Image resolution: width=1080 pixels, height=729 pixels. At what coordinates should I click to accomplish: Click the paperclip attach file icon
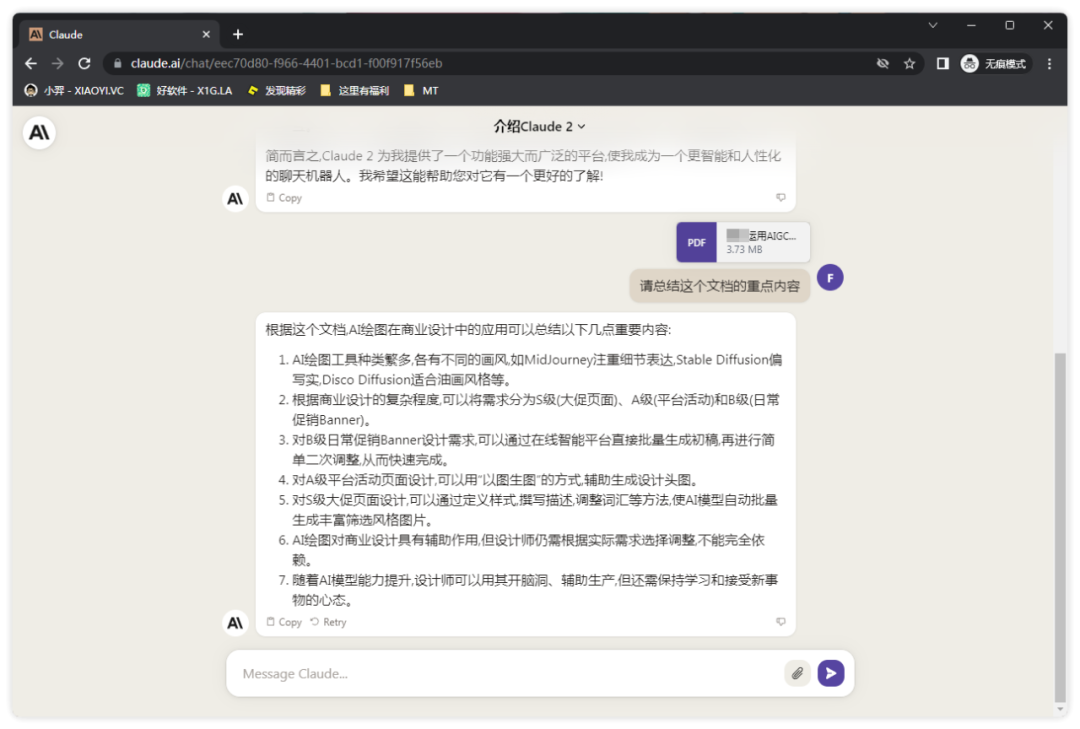(797, 673)
